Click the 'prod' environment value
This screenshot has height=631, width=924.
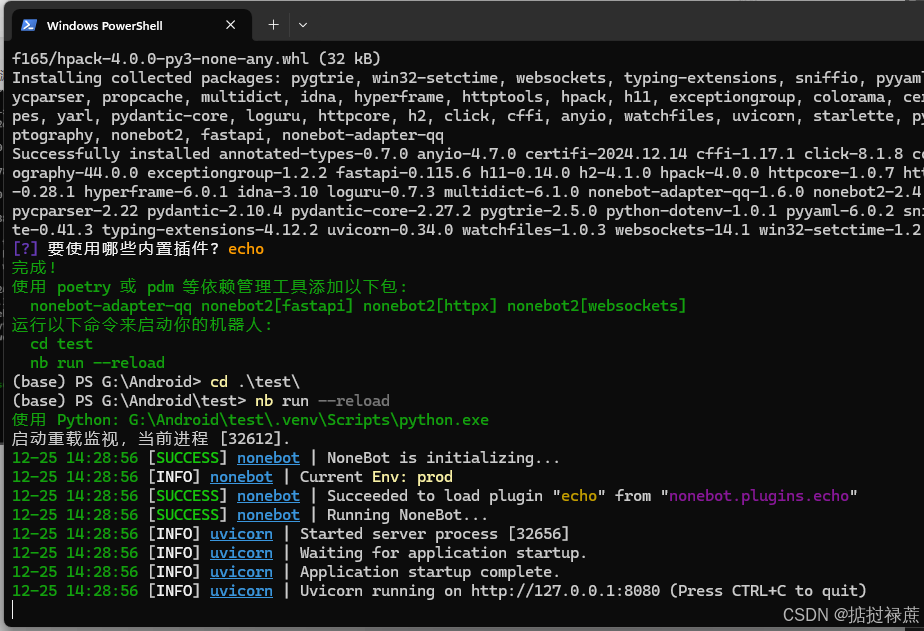[x=435, y=477]
